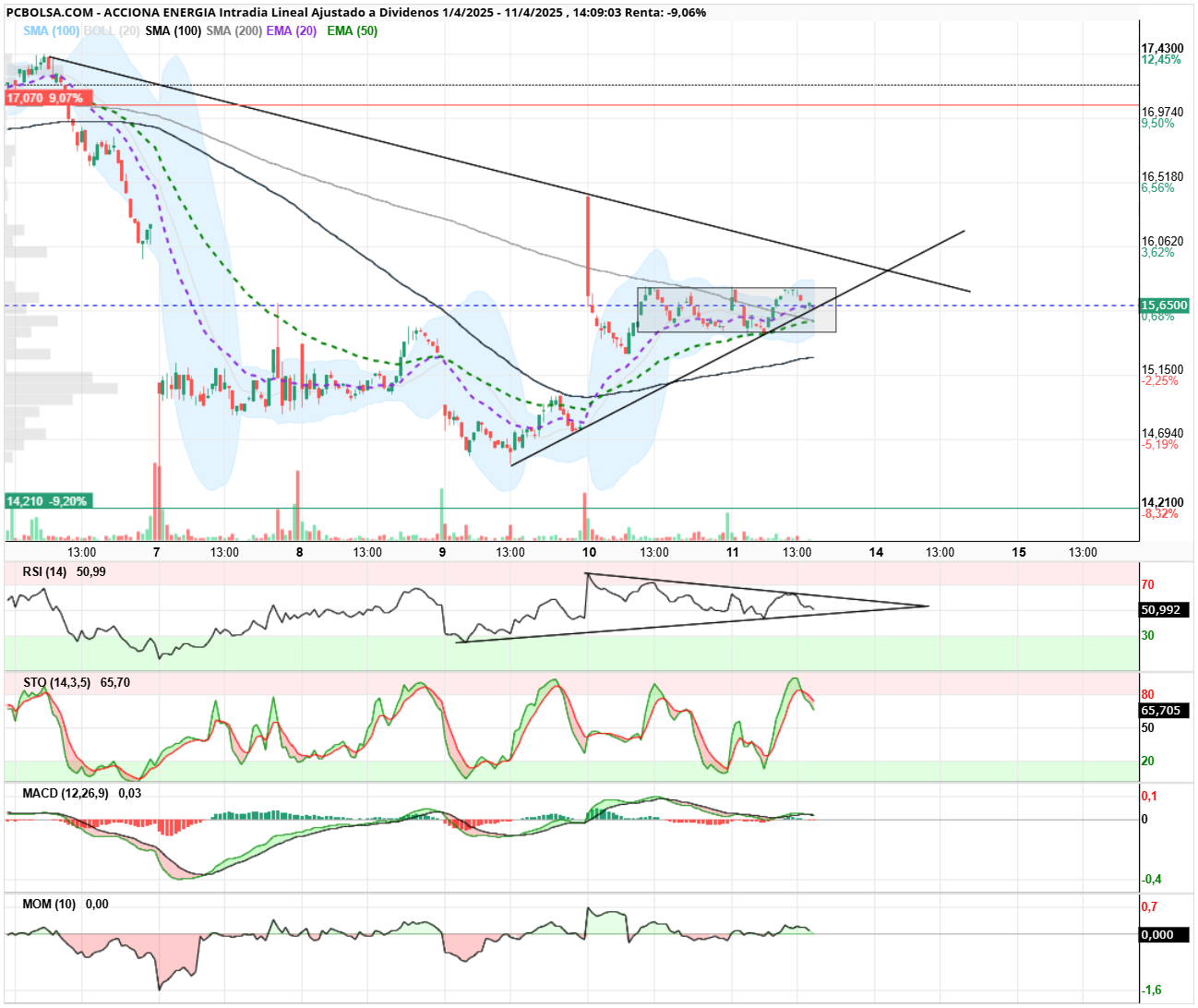
Task: Click the -8,32% percentage axis label
Action: pyautogui.click(x=1160, y=514)
